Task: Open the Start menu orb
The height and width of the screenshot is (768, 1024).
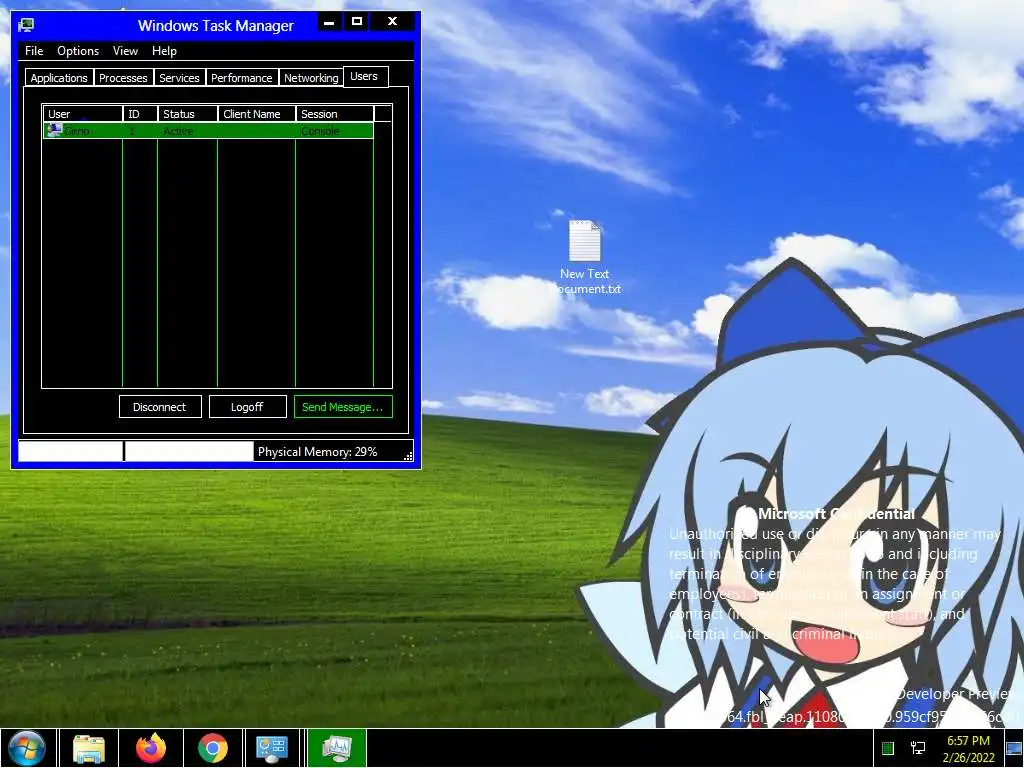Action: tap(27, 748)
